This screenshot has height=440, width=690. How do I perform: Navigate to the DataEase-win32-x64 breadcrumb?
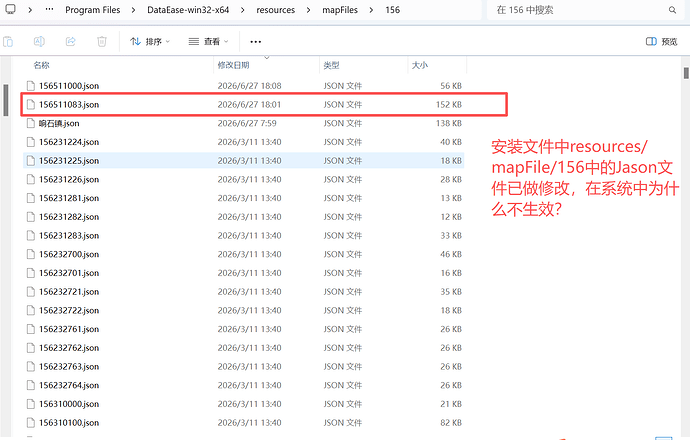tap(188, 10)
